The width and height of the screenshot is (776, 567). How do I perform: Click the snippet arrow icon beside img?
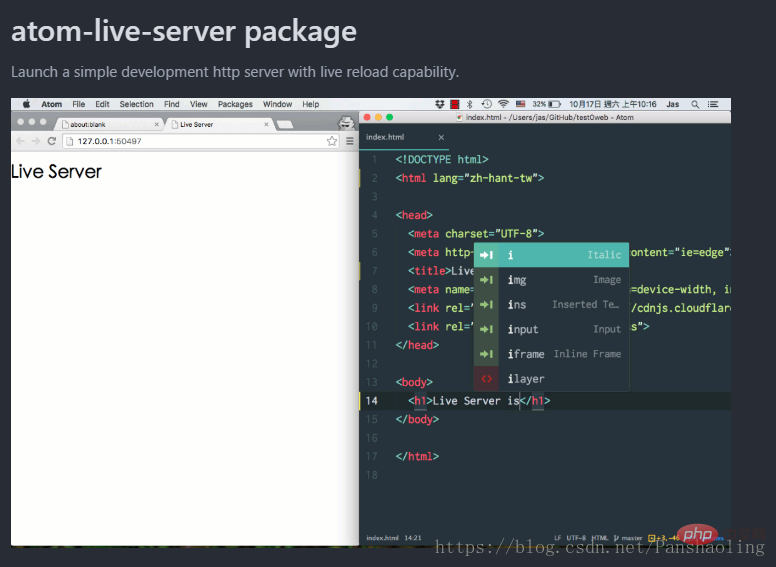pyautogui.click(x=486, y=280)
